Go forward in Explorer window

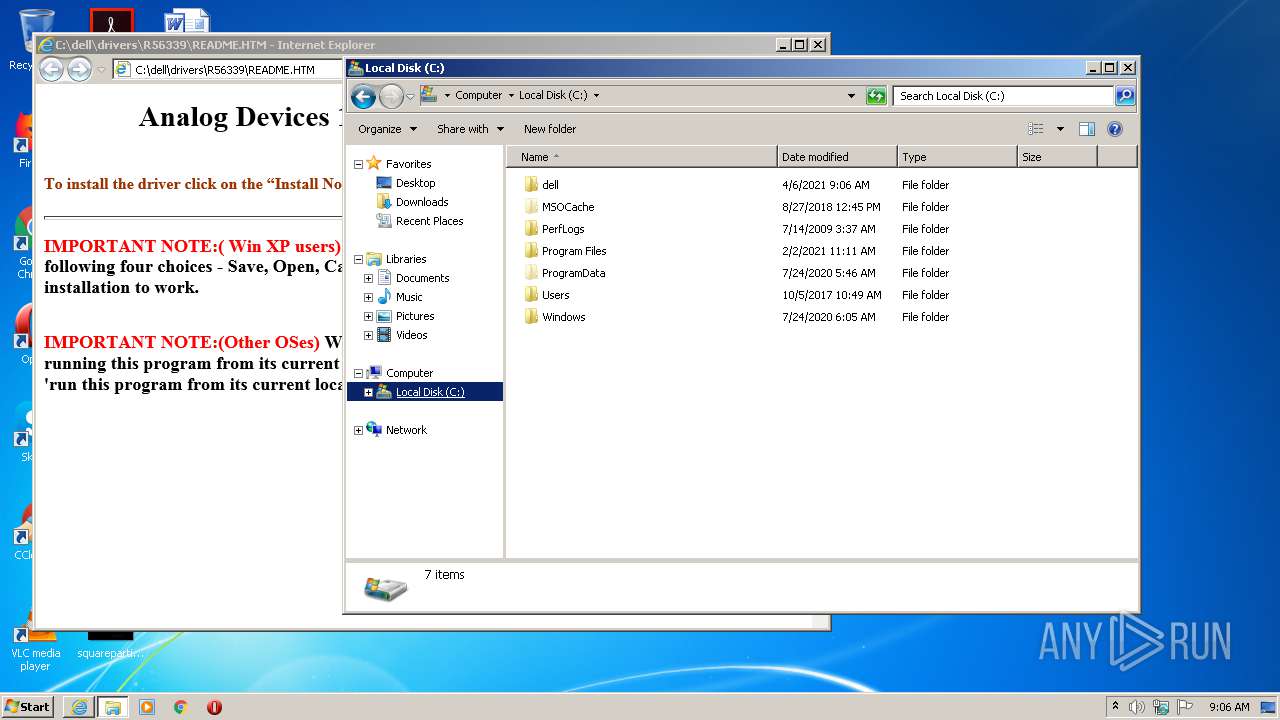point(391,96)
